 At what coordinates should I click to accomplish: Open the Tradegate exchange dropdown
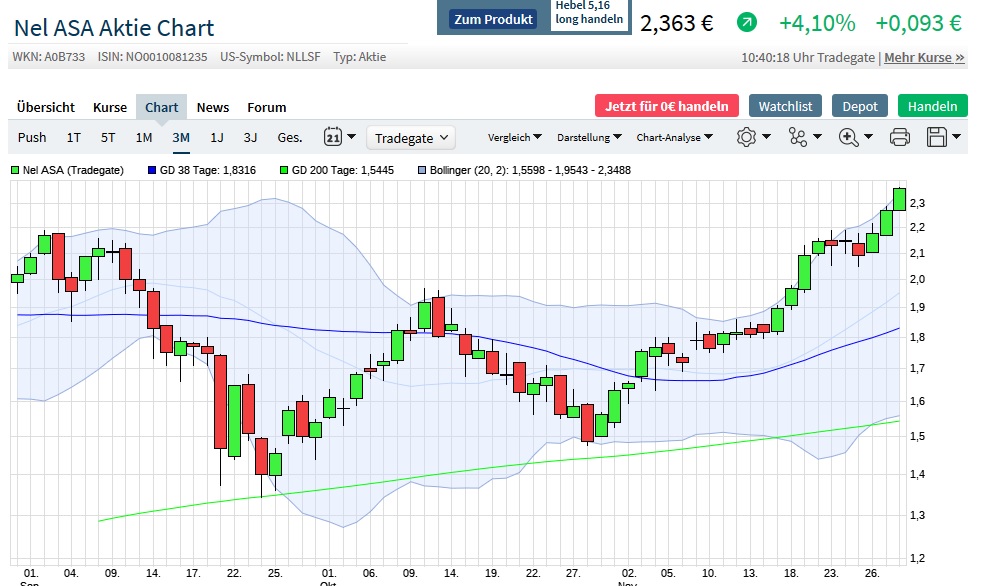coord(411,138)
